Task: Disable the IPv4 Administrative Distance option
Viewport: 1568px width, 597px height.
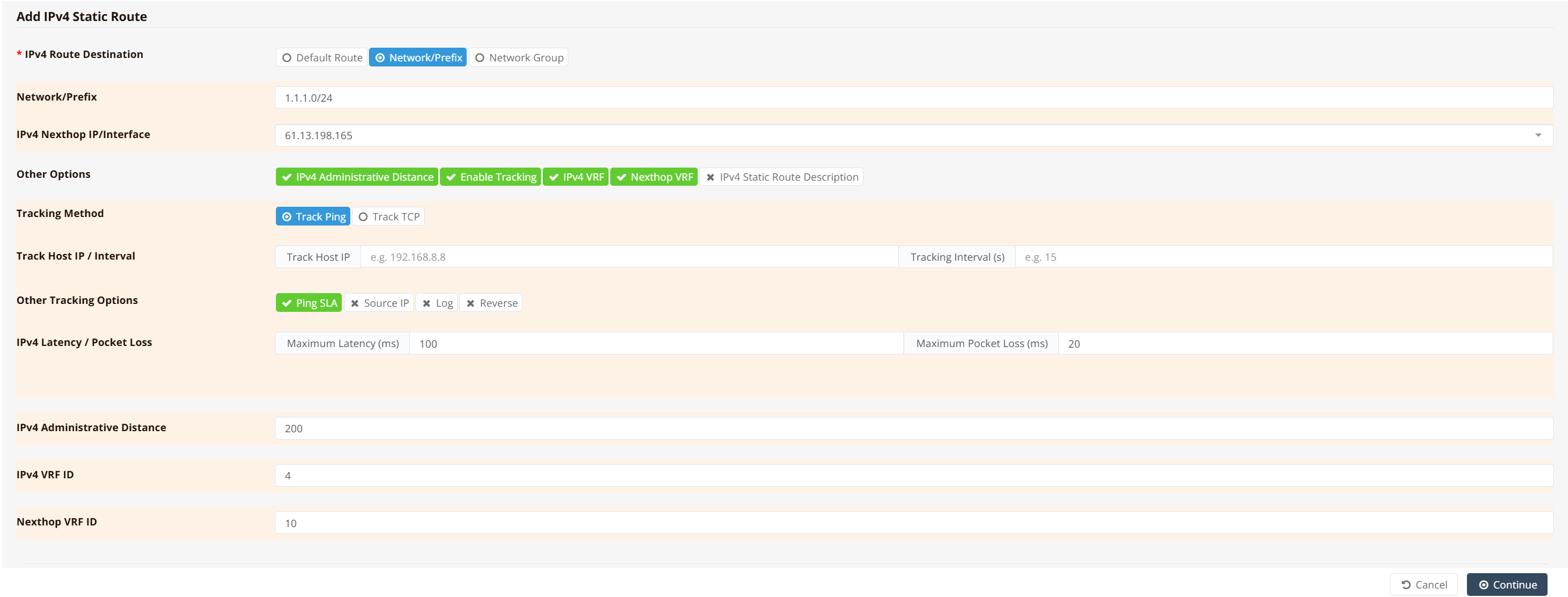Action: 357,177
